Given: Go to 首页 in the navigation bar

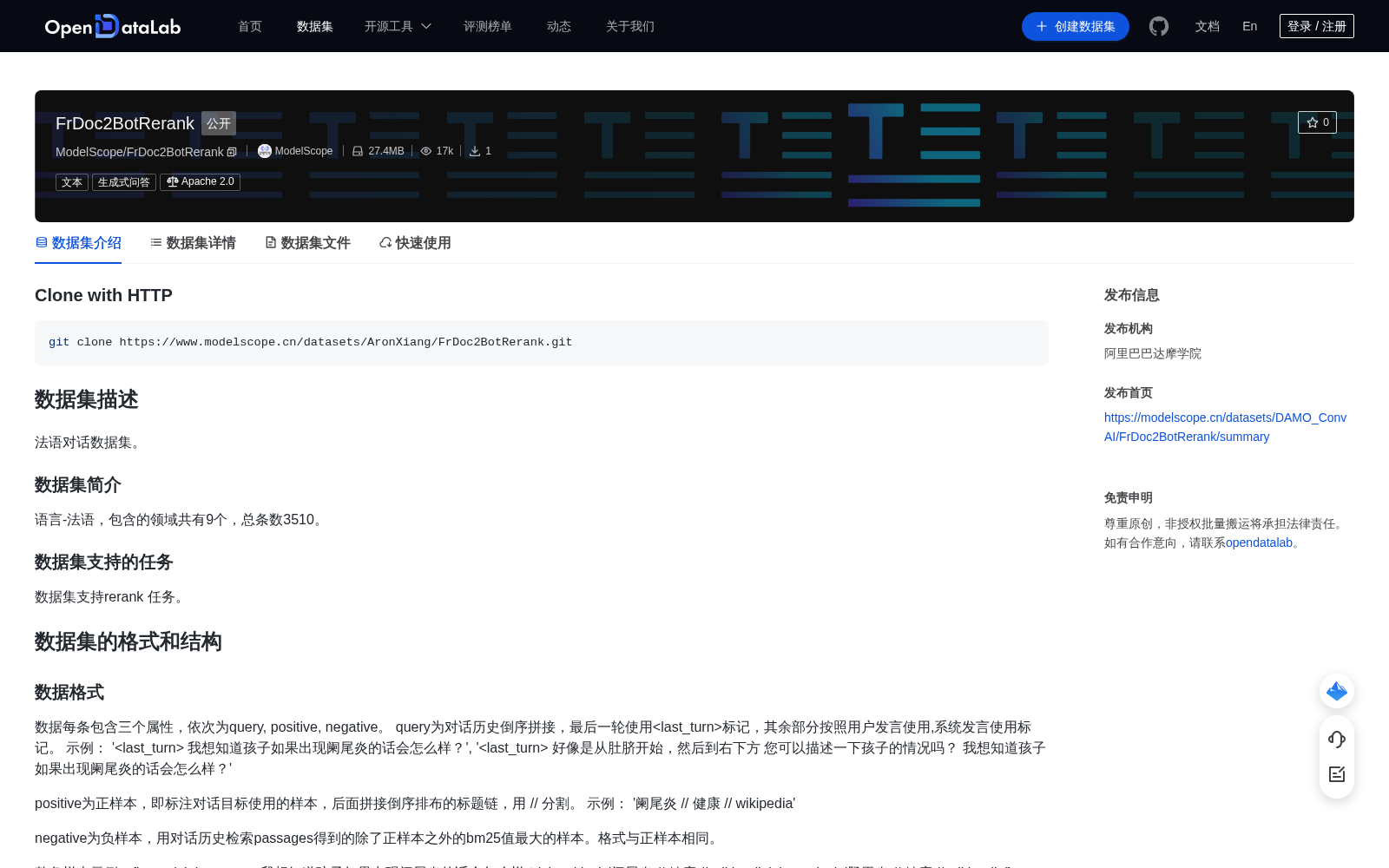Looking at the screenshot, I should click(250, 26).
